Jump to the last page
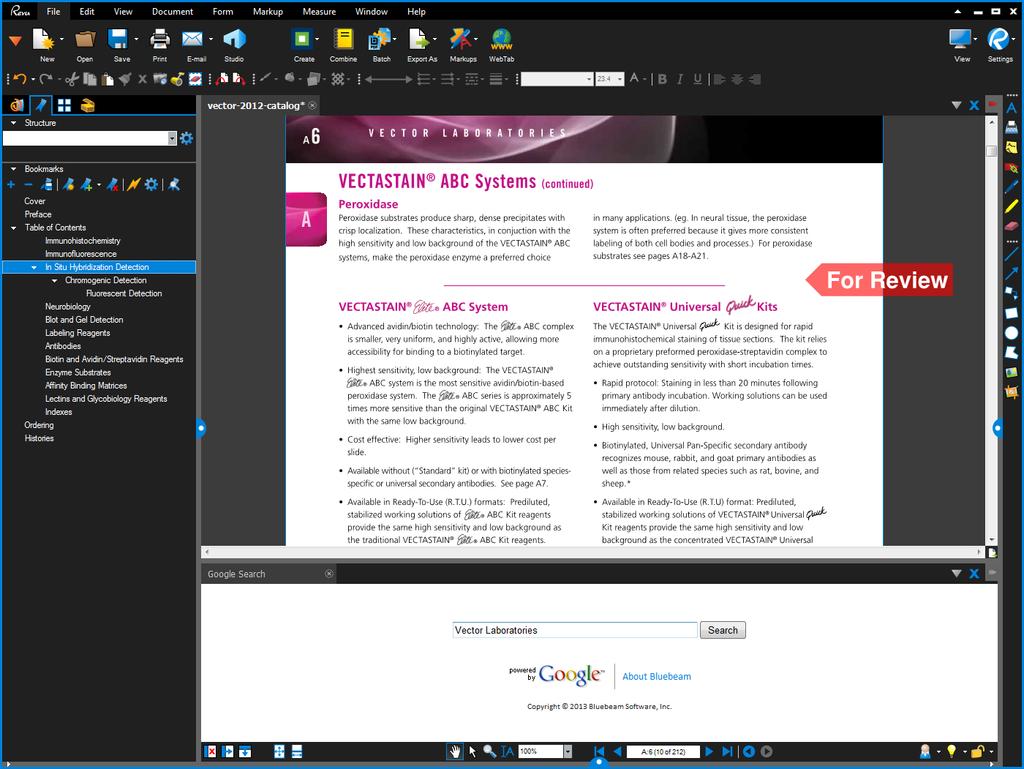1024x769 pixels. [728, 751]
